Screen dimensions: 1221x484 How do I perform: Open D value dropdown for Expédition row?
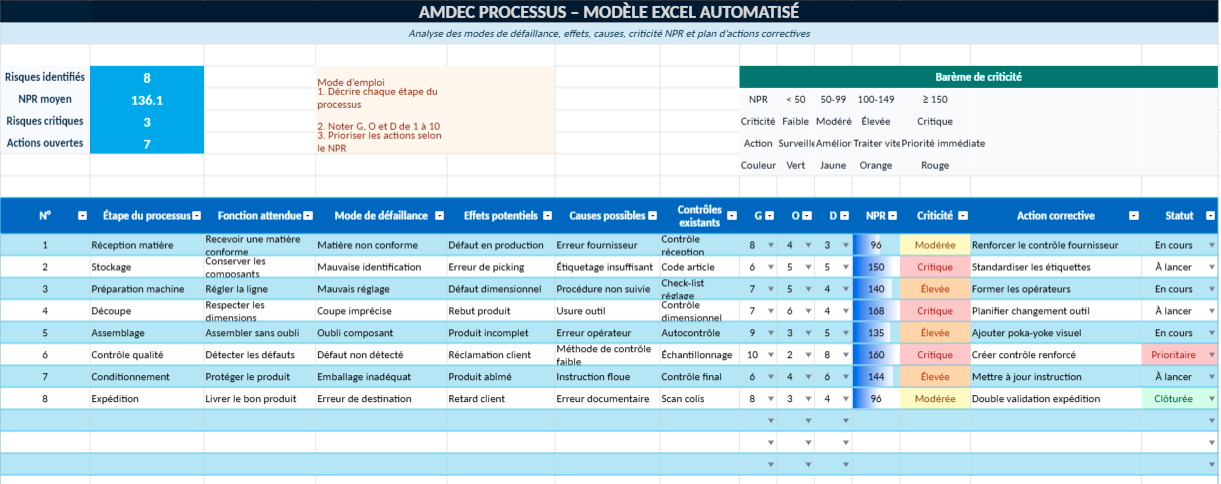[x=846, y=399]
